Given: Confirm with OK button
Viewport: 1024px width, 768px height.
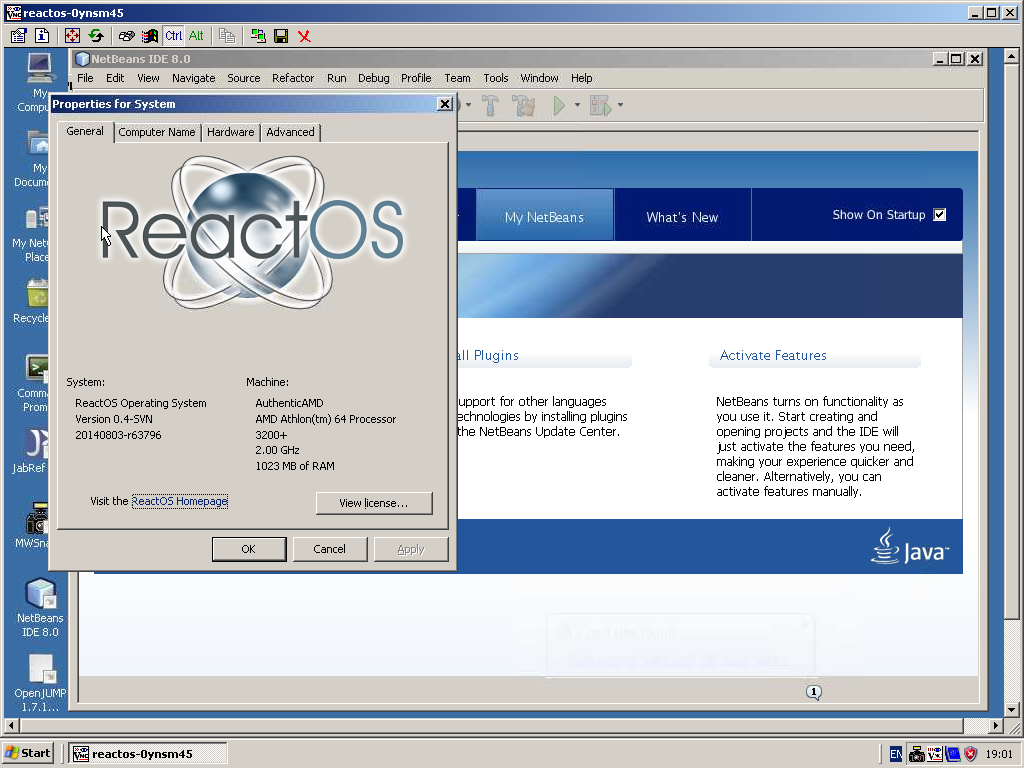Looking at the screenshot, I should pyautogui.click(x=249, y=549).
